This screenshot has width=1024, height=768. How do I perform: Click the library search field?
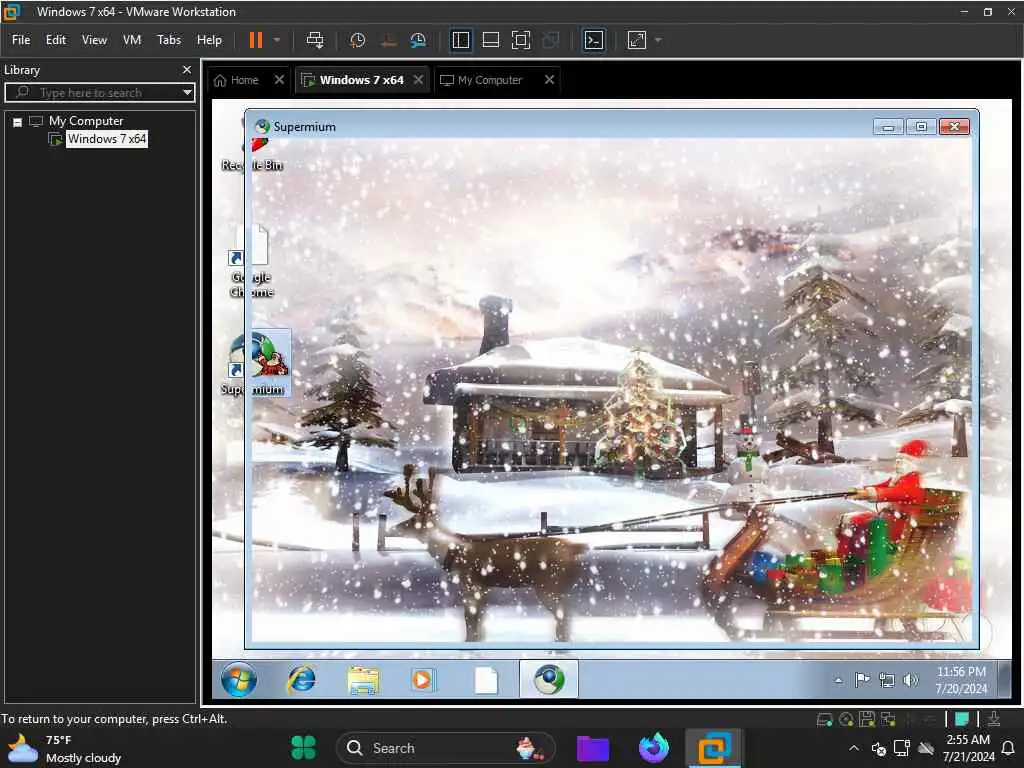pos(98,93)
